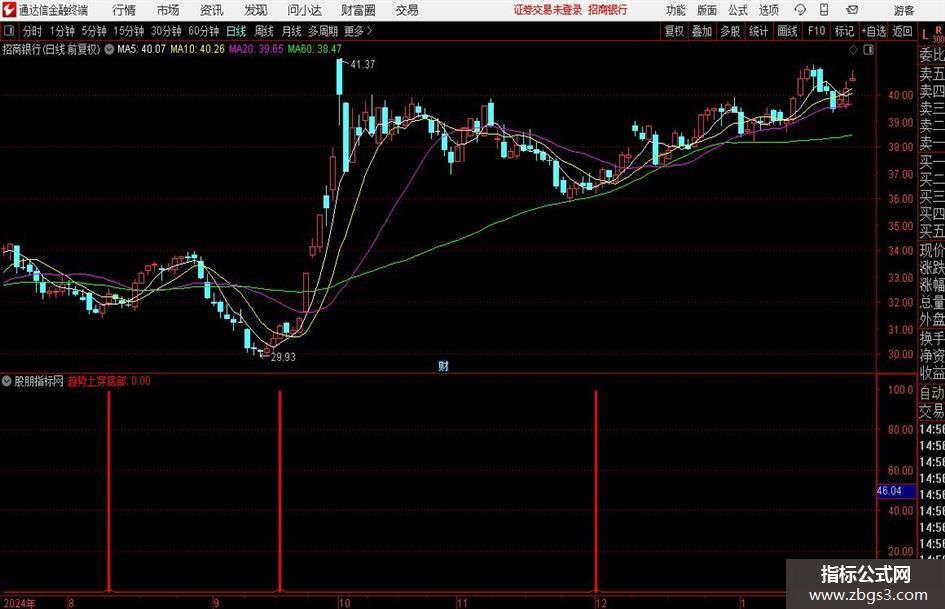The image size is (945, 609).
Task: Select the 日线 period tab
Action: [236, 31]
